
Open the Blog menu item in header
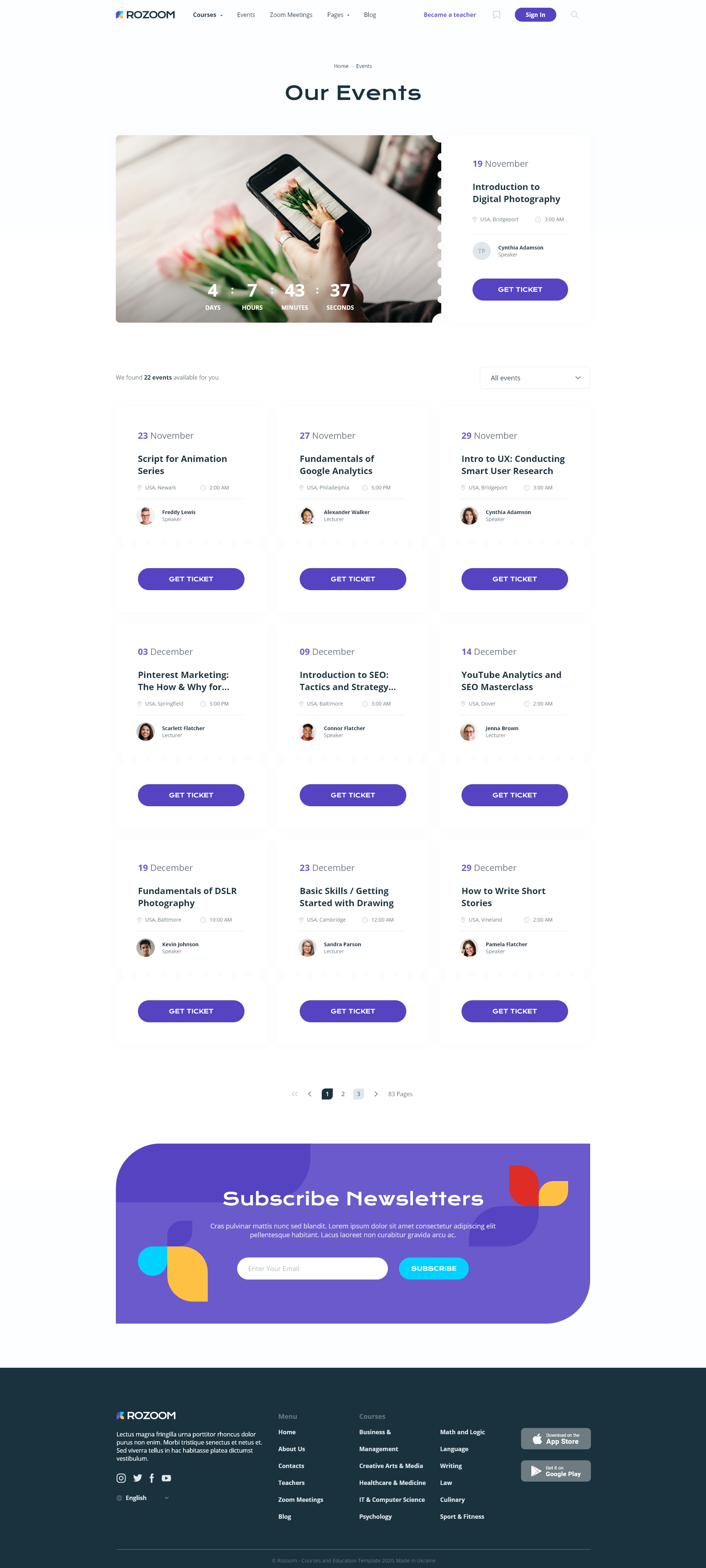click(x=370, y=15)
